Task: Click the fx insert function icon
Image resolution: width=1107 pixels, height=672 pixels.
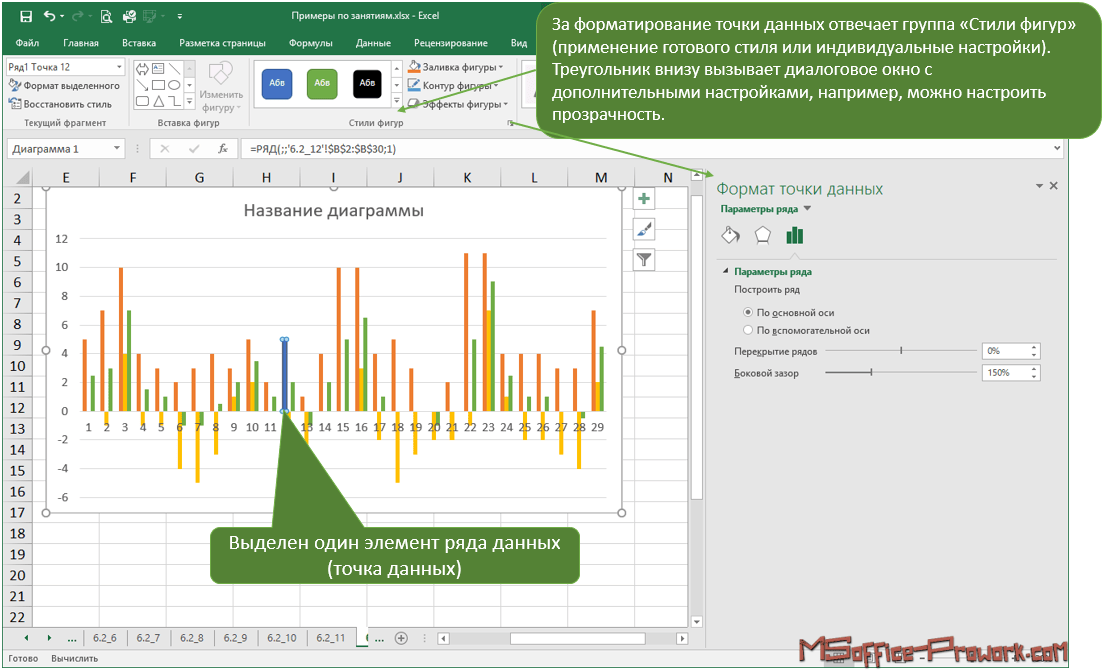Action: [x=223, y=149]
